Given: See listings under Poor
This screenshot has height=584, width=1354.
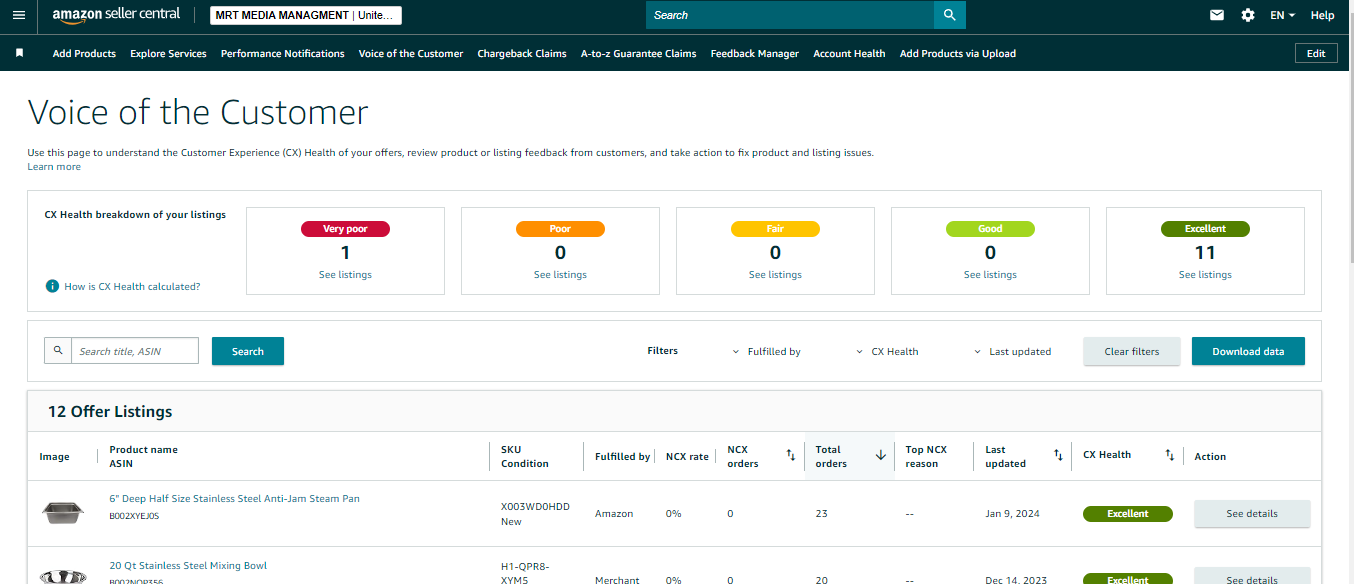Looking at the screenshot, I should (x=560, y=274).
